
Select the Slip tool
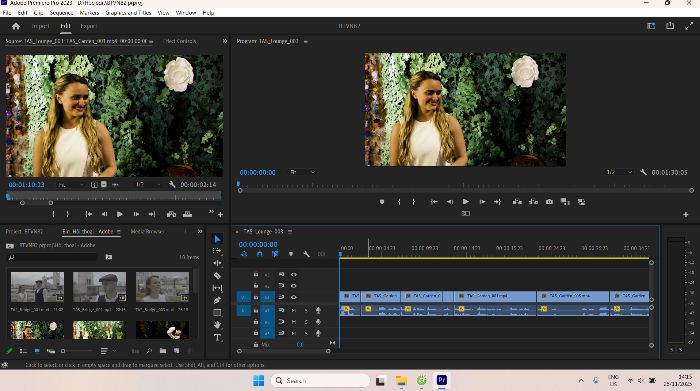pyautogui.click(x=217, y=288)
